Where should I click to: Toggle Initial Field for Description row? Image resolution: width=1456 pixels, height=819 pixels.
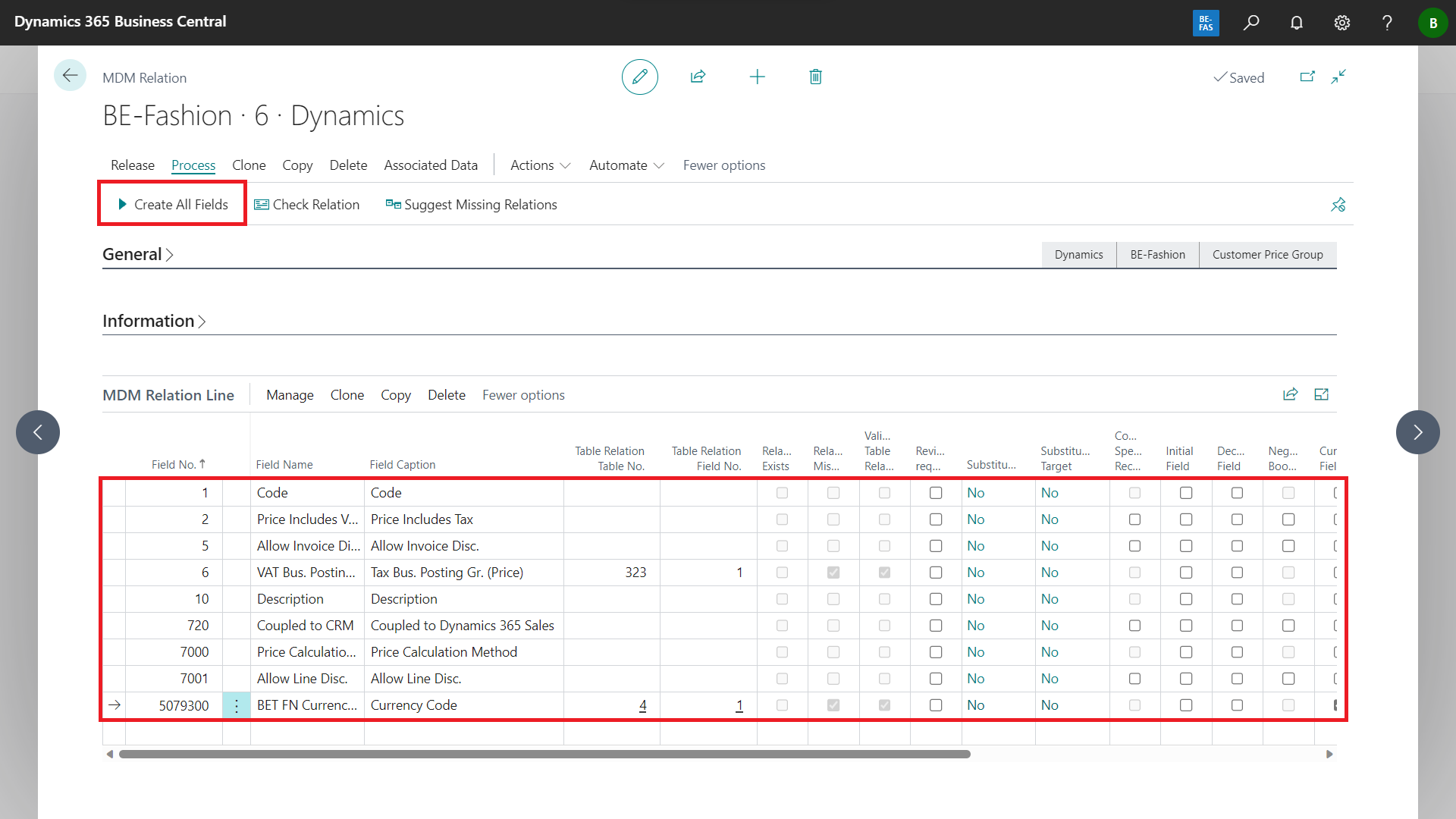tap(1186, 599)
